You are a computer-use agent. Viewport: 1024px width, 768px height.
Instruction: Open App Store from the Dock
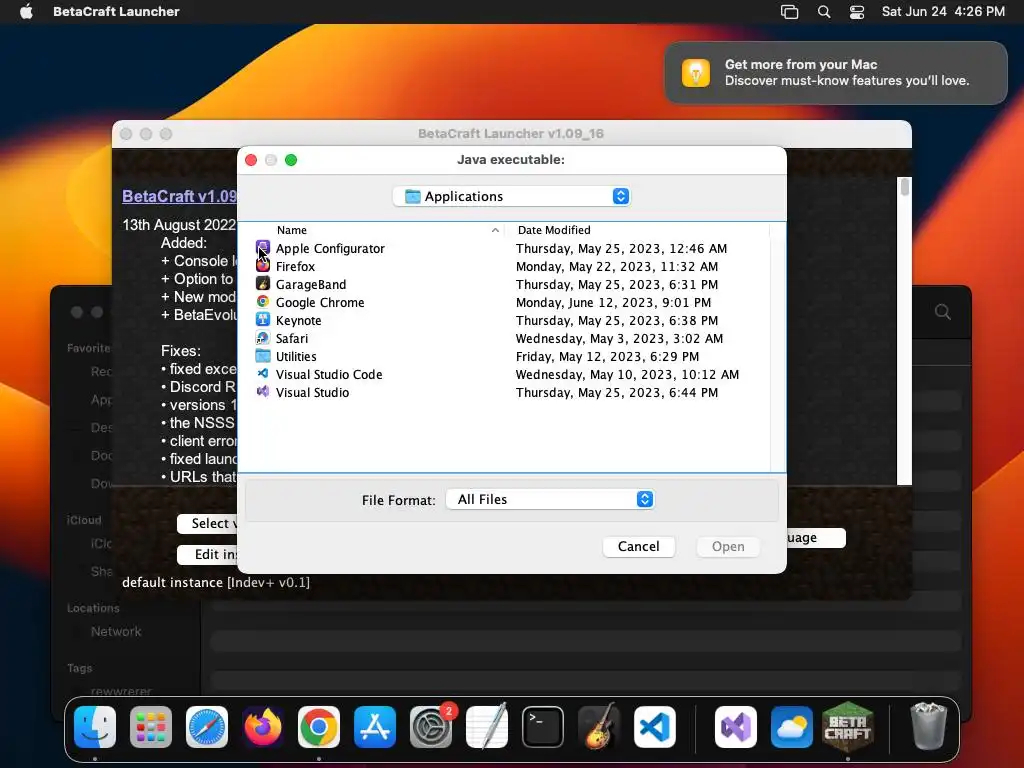[x=375, y=727]
